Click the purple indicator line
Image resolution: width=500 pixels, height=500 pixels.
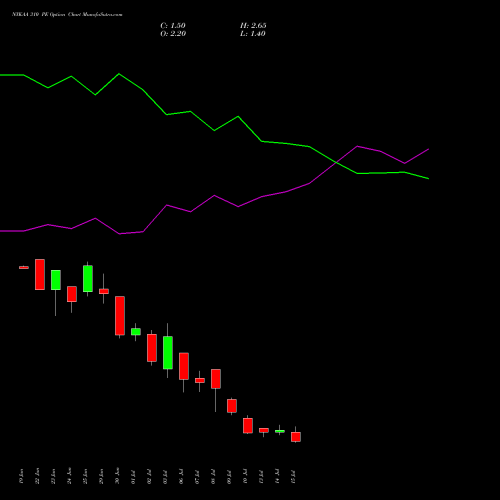click(x=214, y=196)
